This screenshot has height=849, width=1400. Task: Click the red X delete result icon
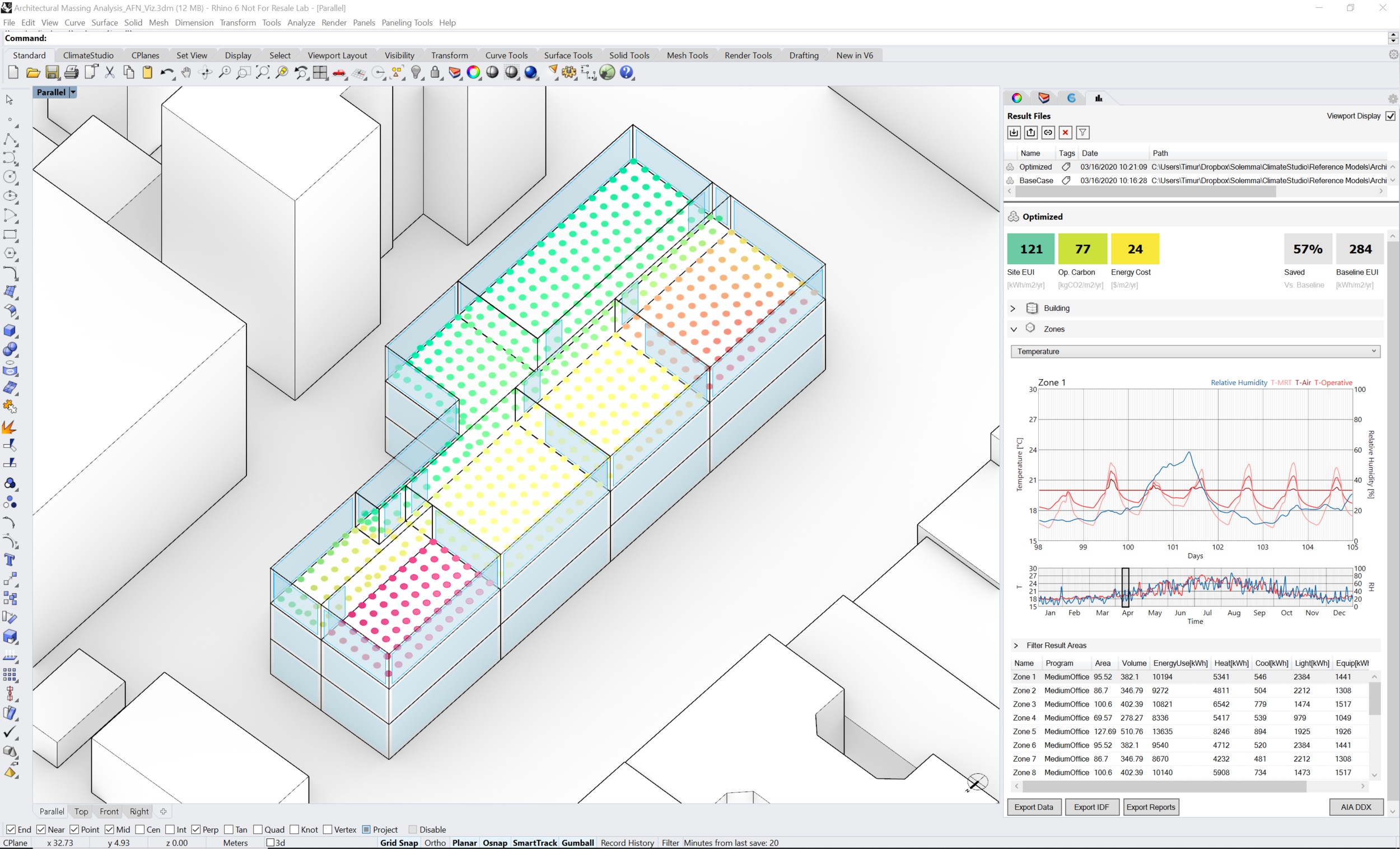coord(1065,132)
